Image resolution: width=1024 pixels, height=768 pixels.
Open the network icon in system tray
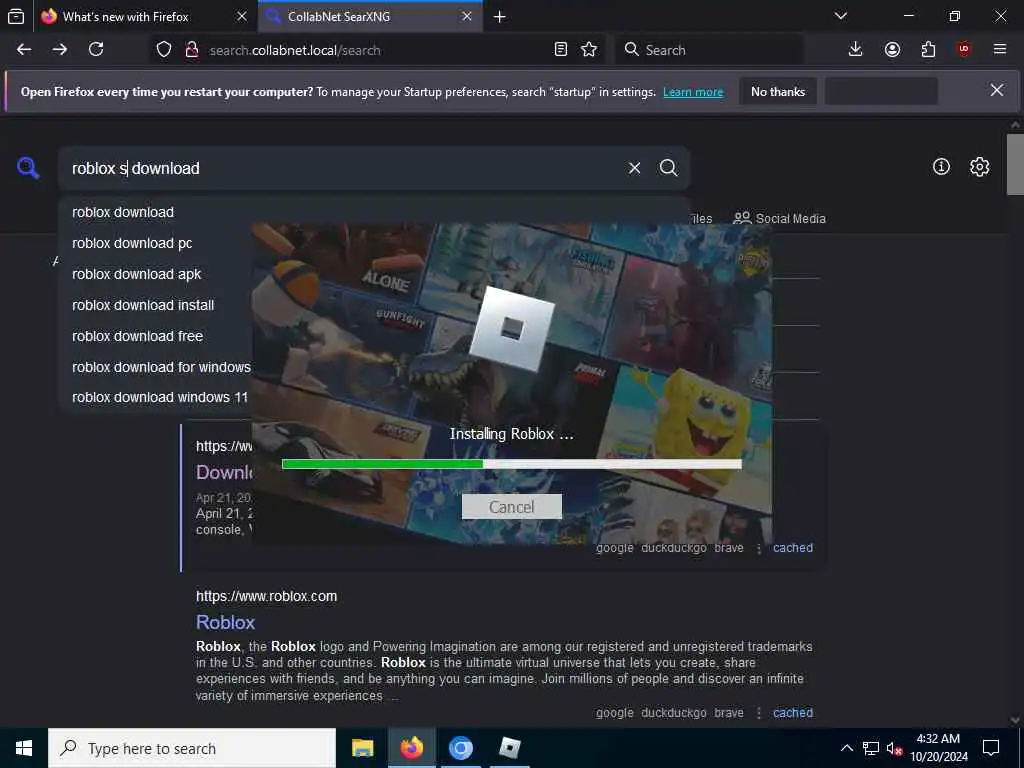click(x=871, y=748)
